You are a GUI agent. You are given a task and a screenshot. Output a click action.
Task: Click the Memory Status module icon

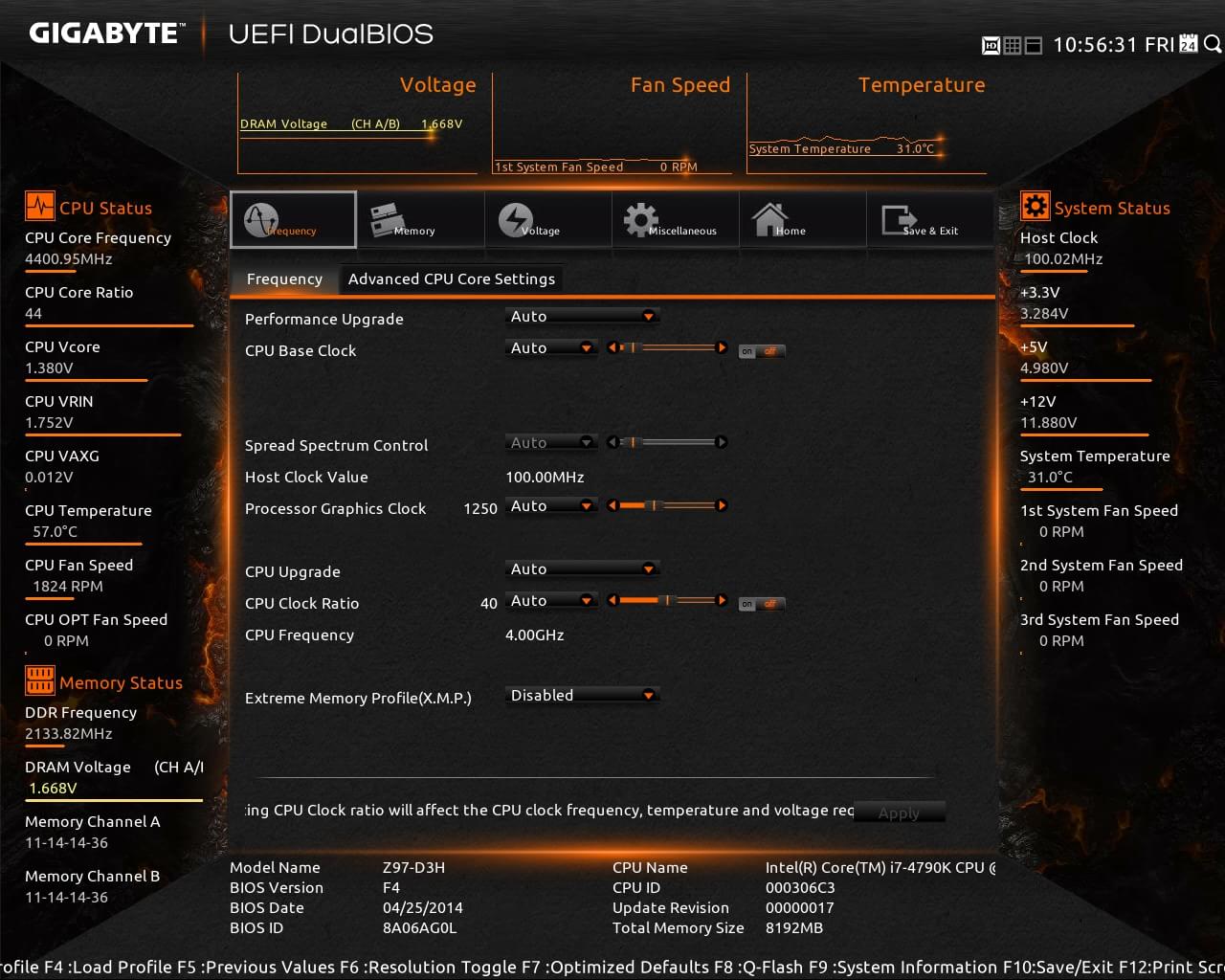40,680
